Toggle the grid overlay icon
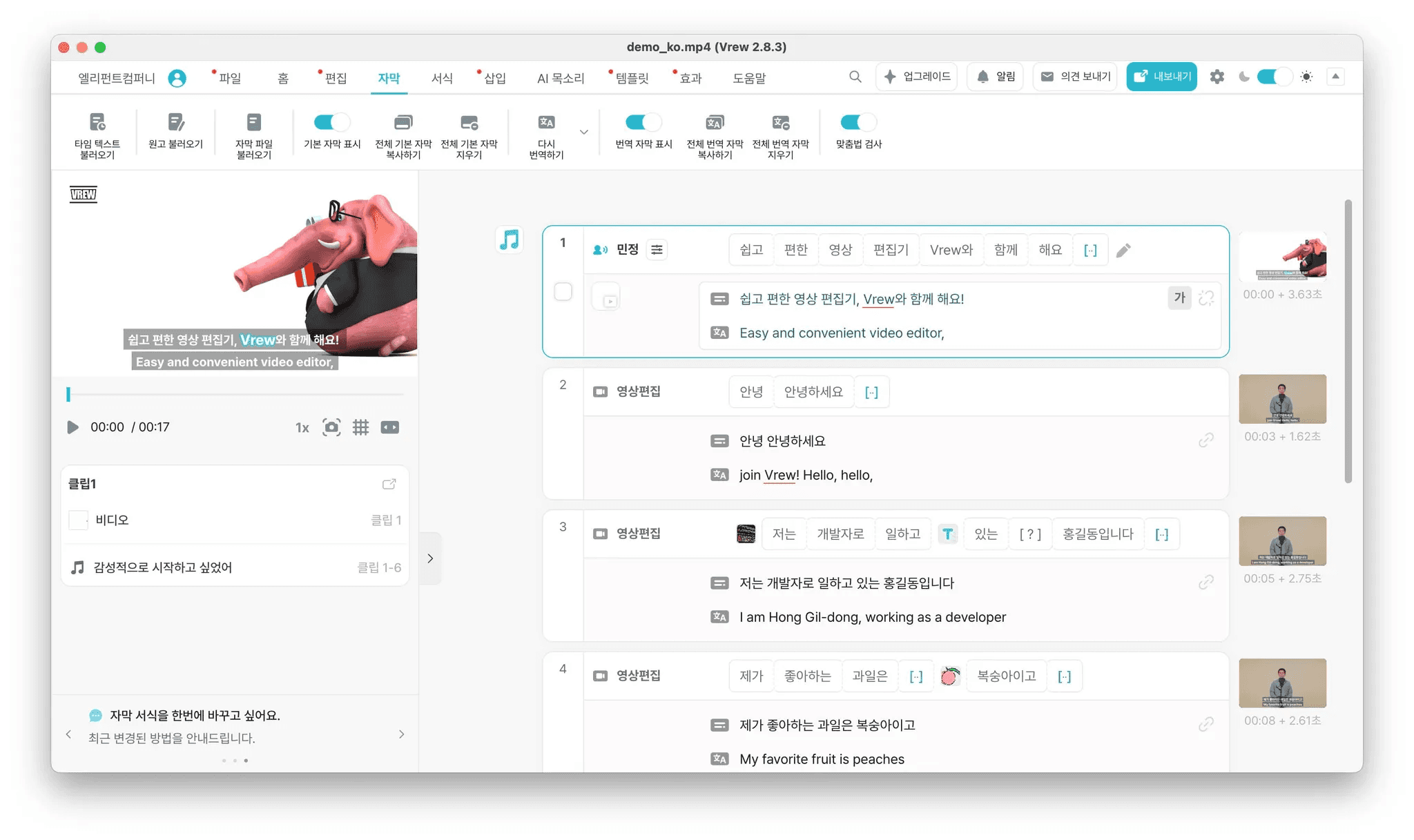 [x=360, y=427]
